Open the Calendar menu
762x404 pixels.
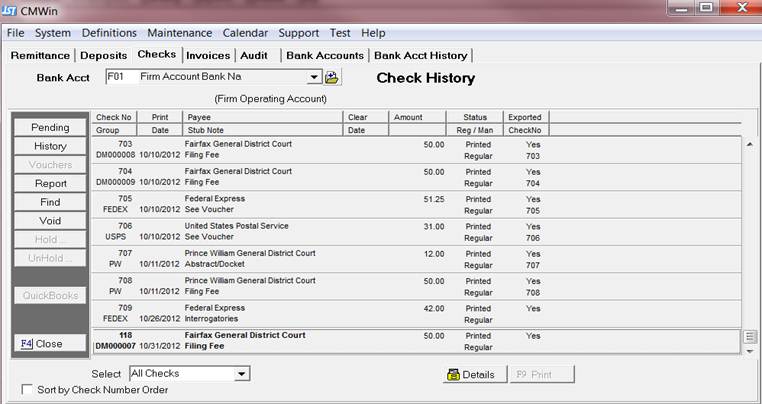coord(245,33)
